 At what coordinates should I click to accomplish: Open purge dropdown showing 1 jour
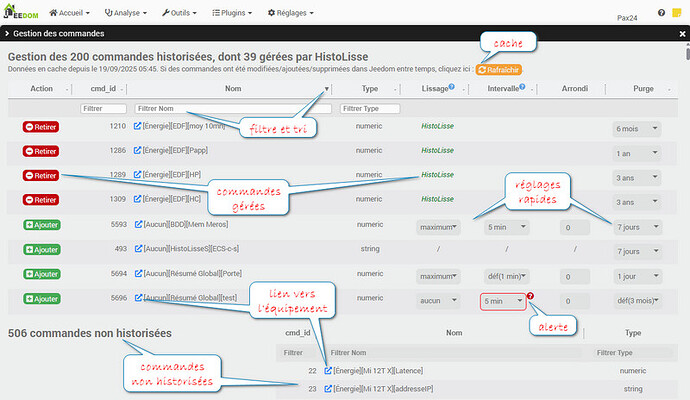click(637, 276)
